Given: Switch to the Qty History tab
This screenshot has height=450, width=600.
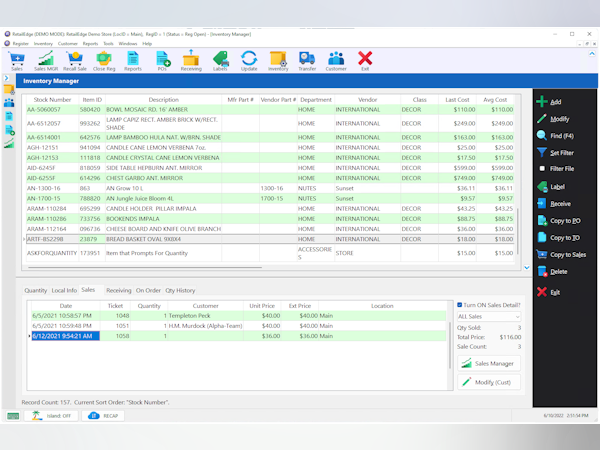Looking at the screenshot, I should pyautogui.click(x=180, y=290).
